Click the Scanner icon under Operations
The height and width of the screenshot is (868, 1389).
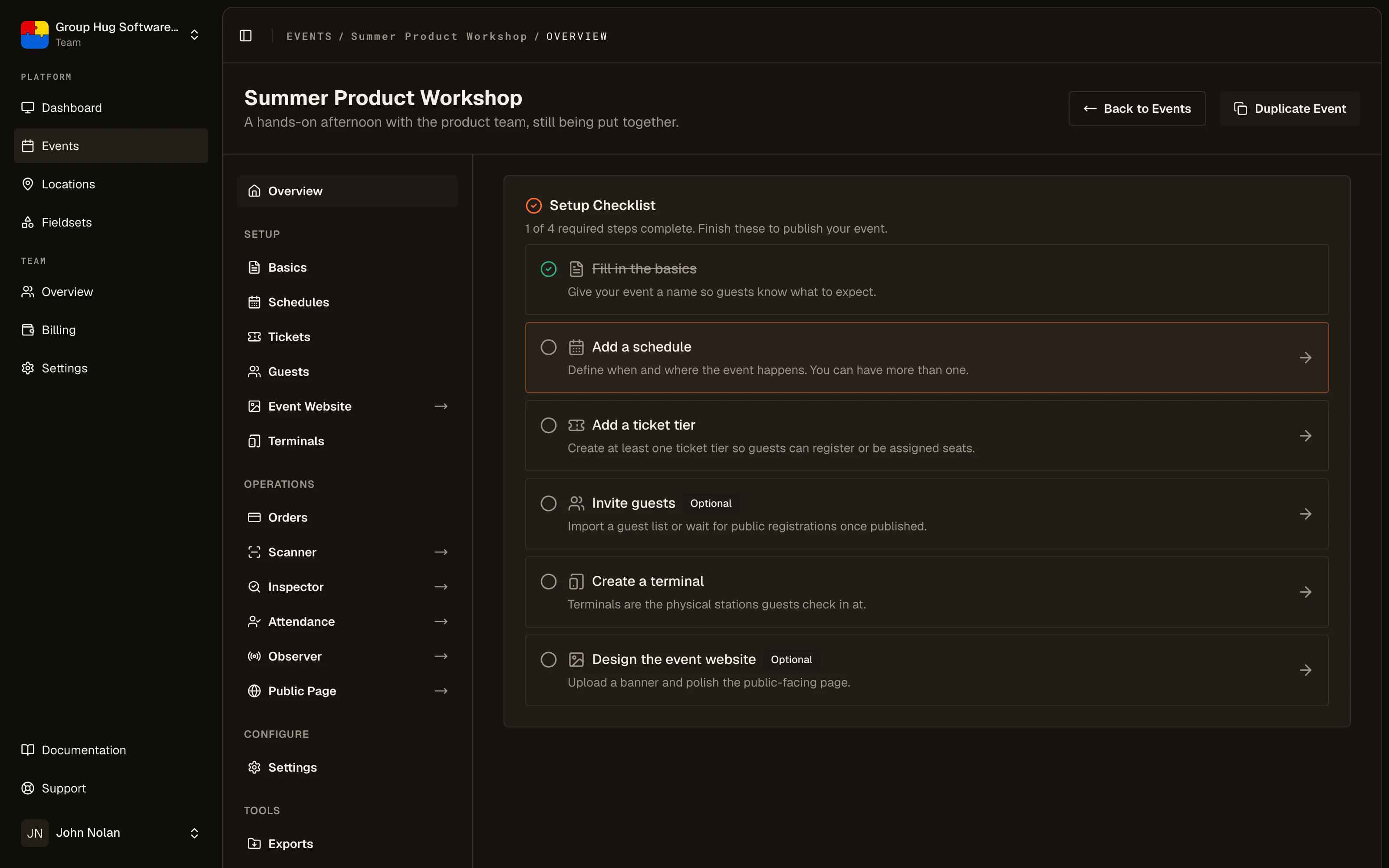(254, 552)
